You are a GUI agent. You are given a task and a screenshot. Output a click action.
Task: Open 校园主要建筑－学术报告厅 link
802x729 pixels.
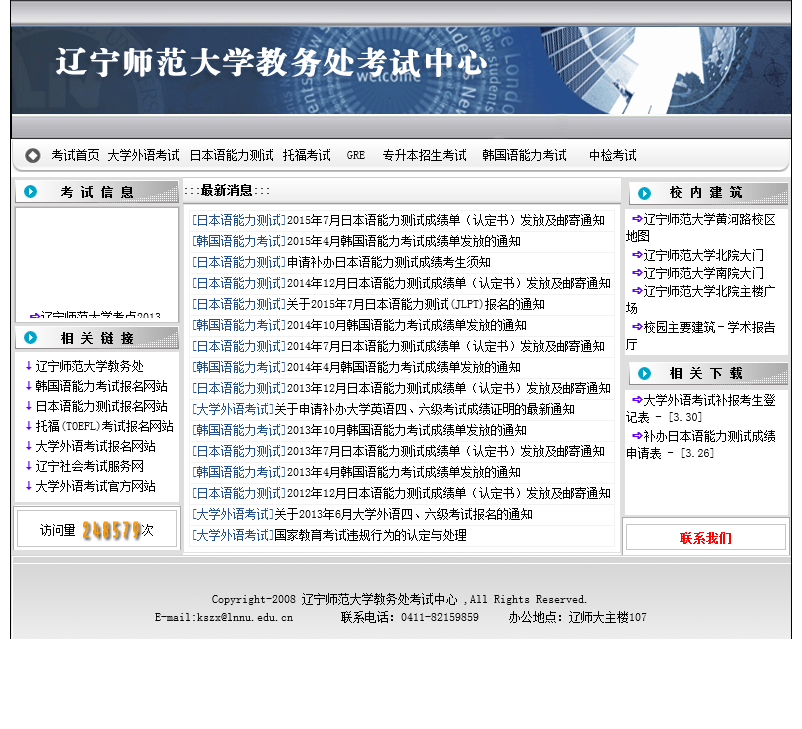pyautogui.click(x=701, y=335)
